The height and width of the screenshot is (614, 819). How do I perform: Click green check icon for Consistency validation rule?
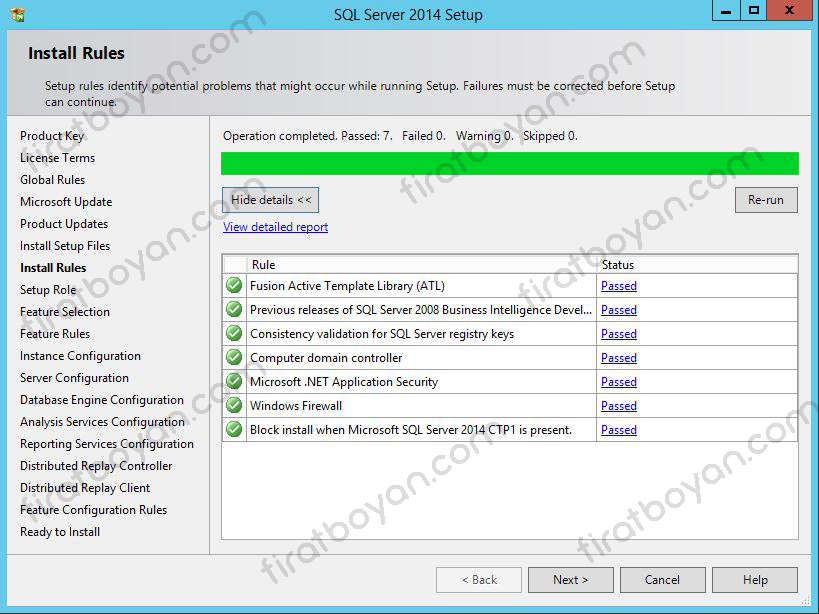click(x=234, y=334)
